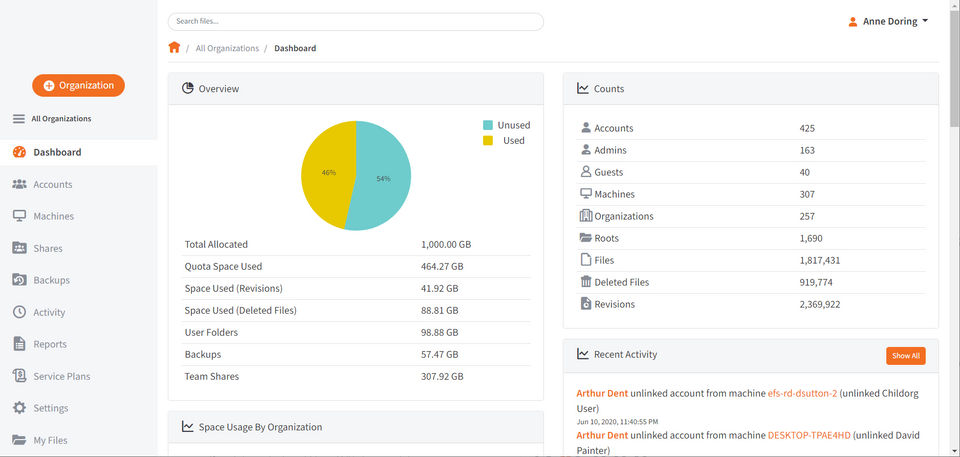Screen dimensions: 960x457
Task: Click the Organizations building icon in Counts
Action: pyautogui.click(x=586, y=216)
